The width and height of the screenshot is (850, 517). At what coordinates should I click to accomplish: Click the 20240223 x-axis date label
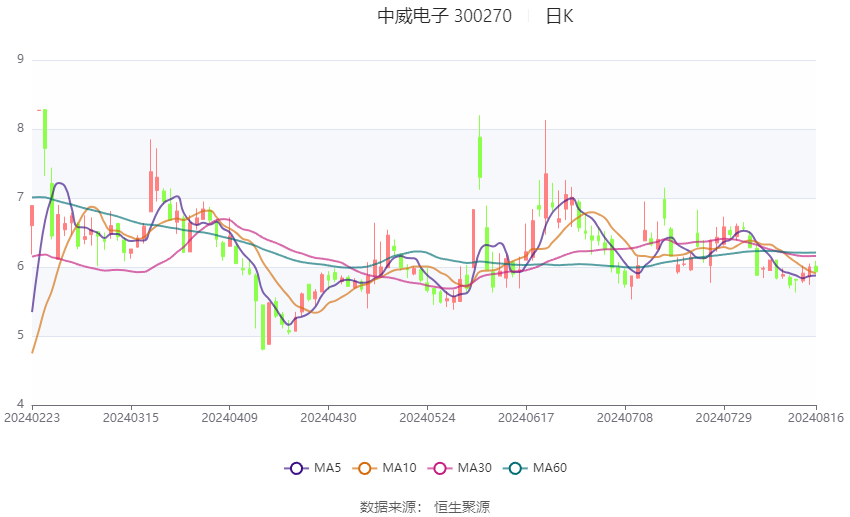tap(32, 418)
